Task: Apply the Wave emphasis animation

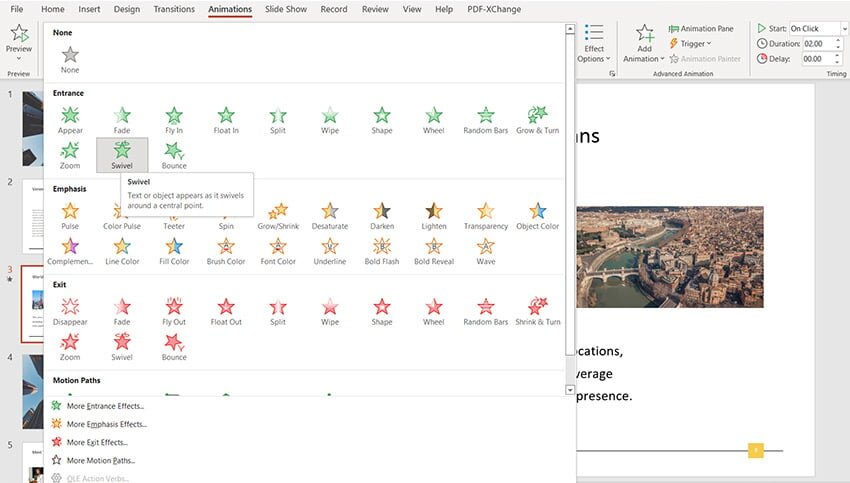Action: [x=485, y=250]
